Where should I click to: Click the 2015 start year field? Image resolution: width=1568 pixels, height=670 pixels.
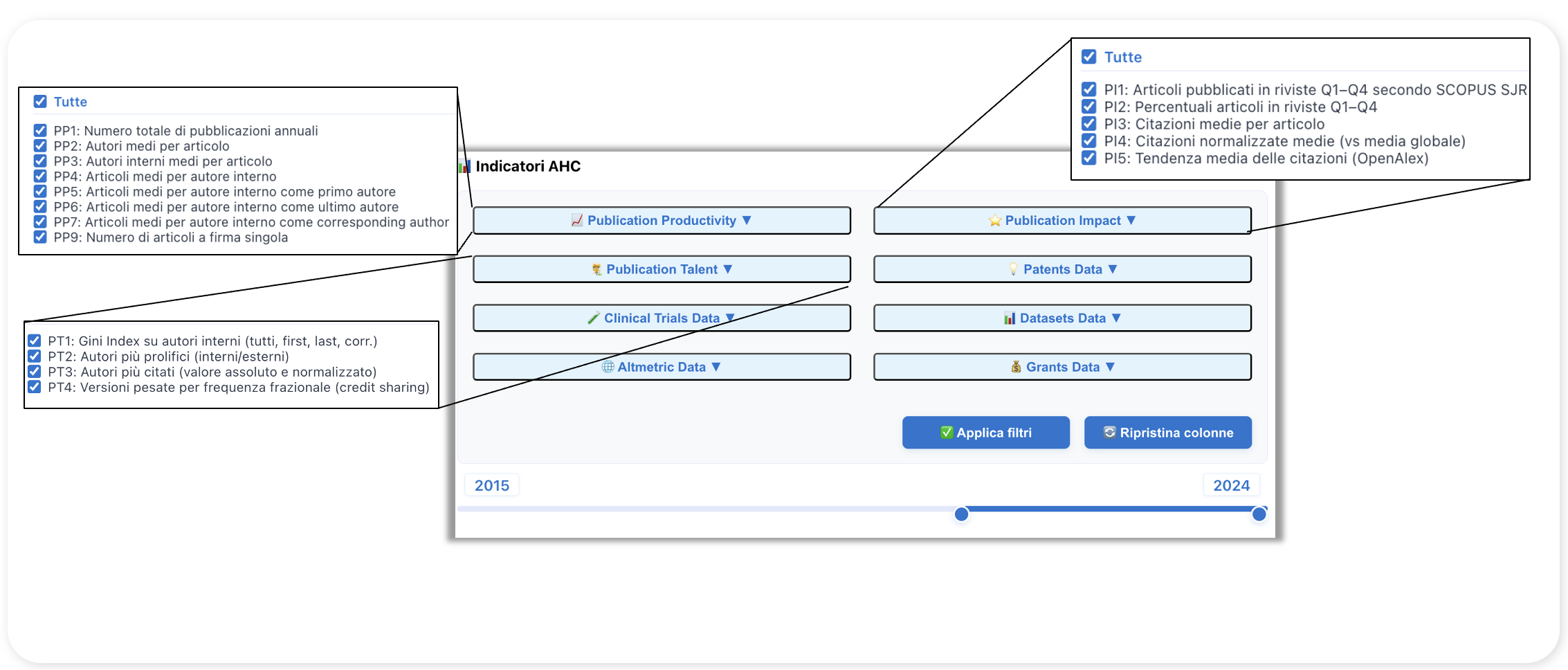point(492,485)
